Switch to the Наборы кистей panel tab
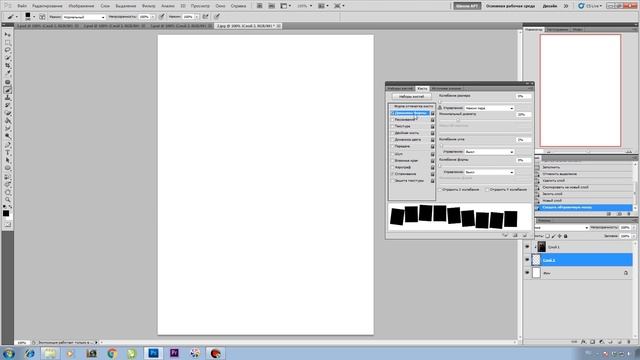 click(400, 88)
